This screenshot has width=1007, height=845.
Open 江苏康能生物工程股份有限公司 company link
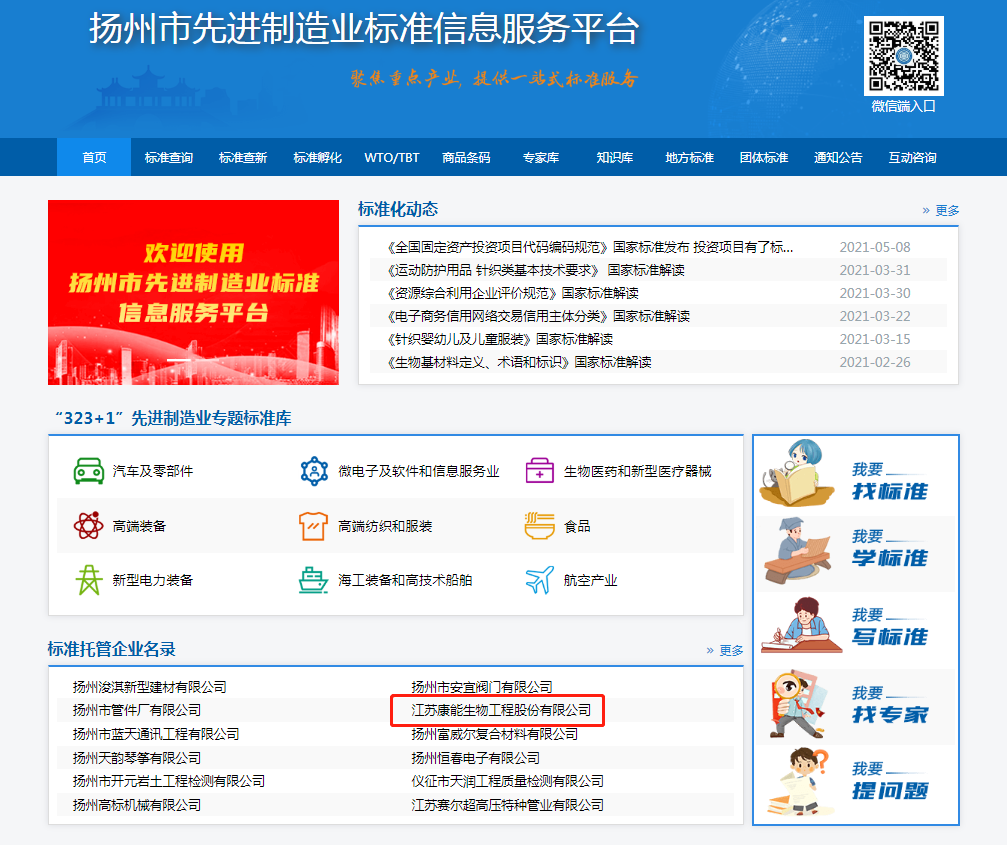[x=501, y=711]
